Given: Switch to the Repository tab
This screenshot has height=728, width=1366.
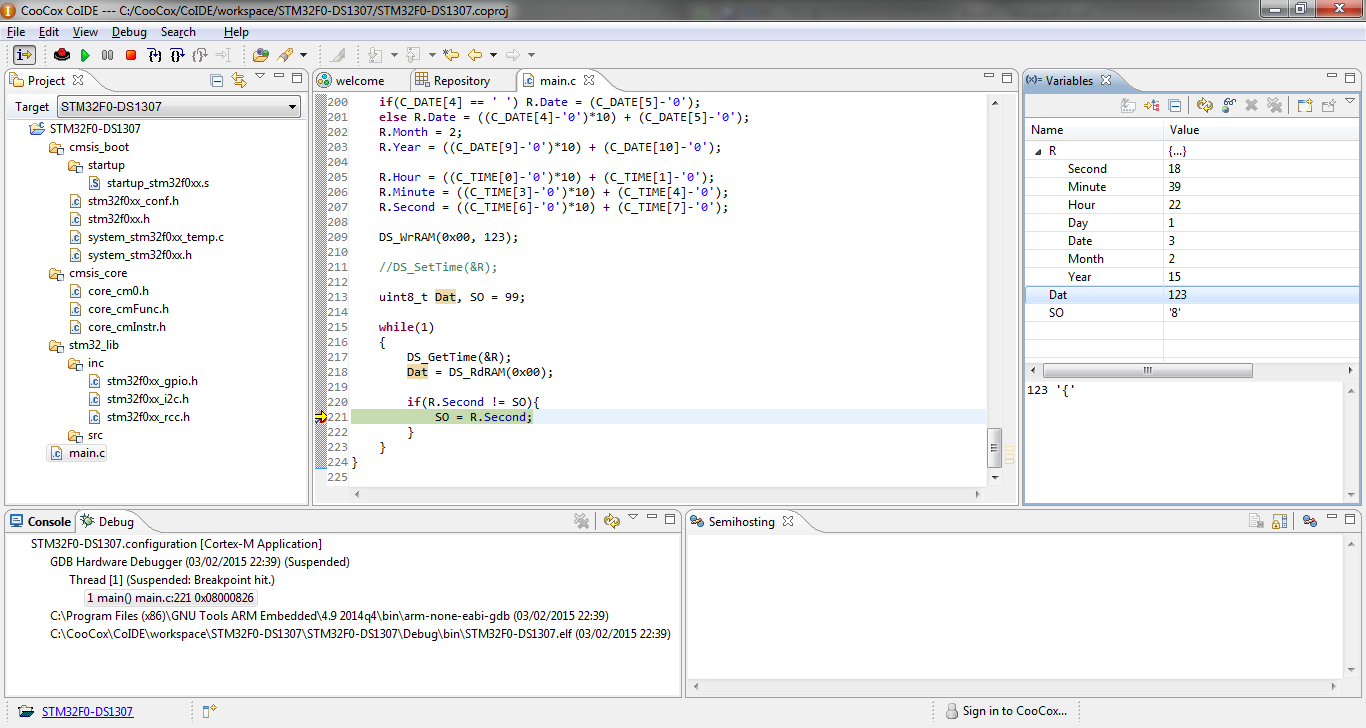Looking at the screenshot, I should (461, 81).
